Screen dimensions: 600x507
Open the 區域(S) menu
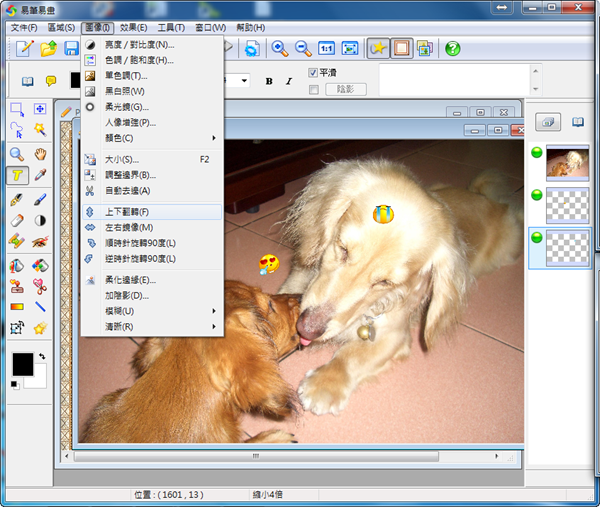pos(61,28)
